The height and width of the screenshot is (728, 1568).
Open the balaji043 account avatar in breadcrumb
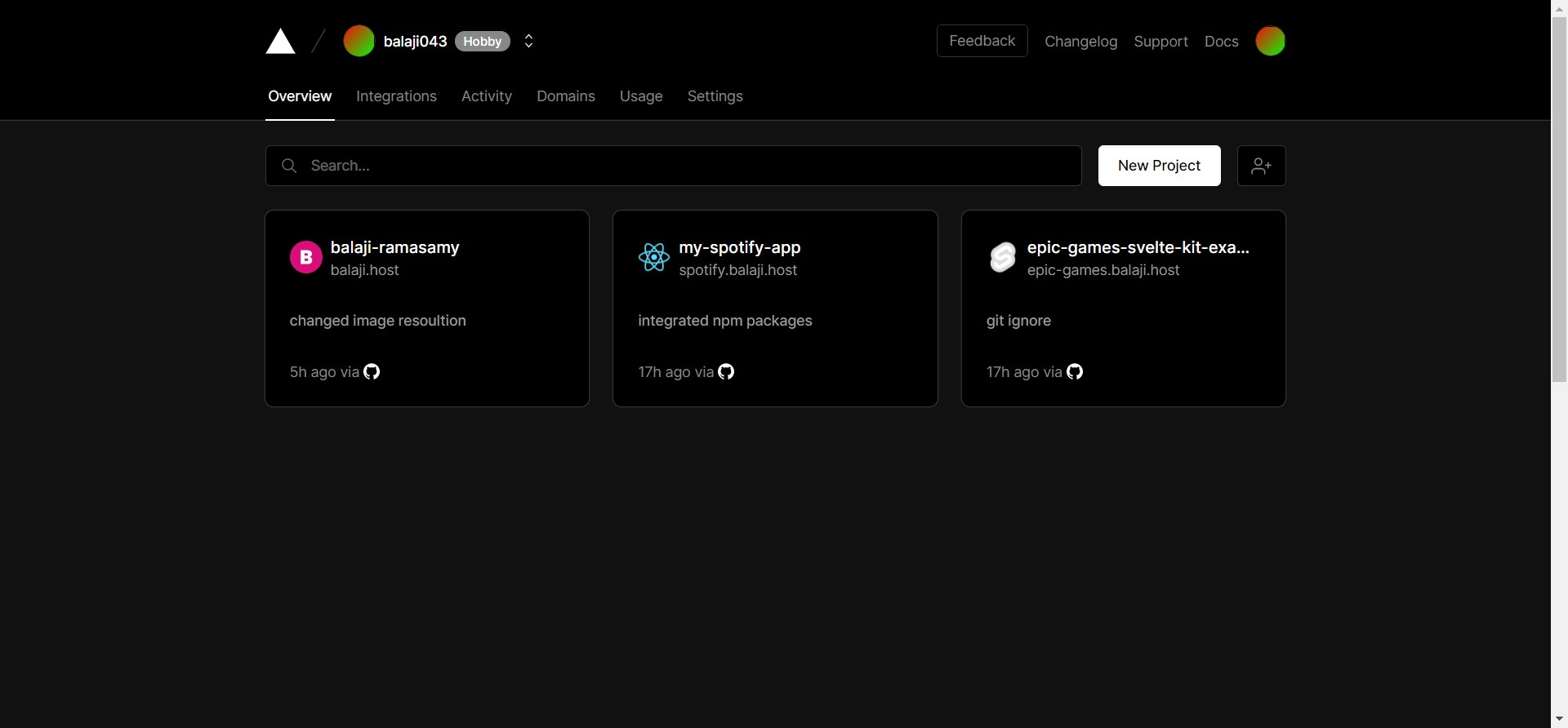pos(359,41)
